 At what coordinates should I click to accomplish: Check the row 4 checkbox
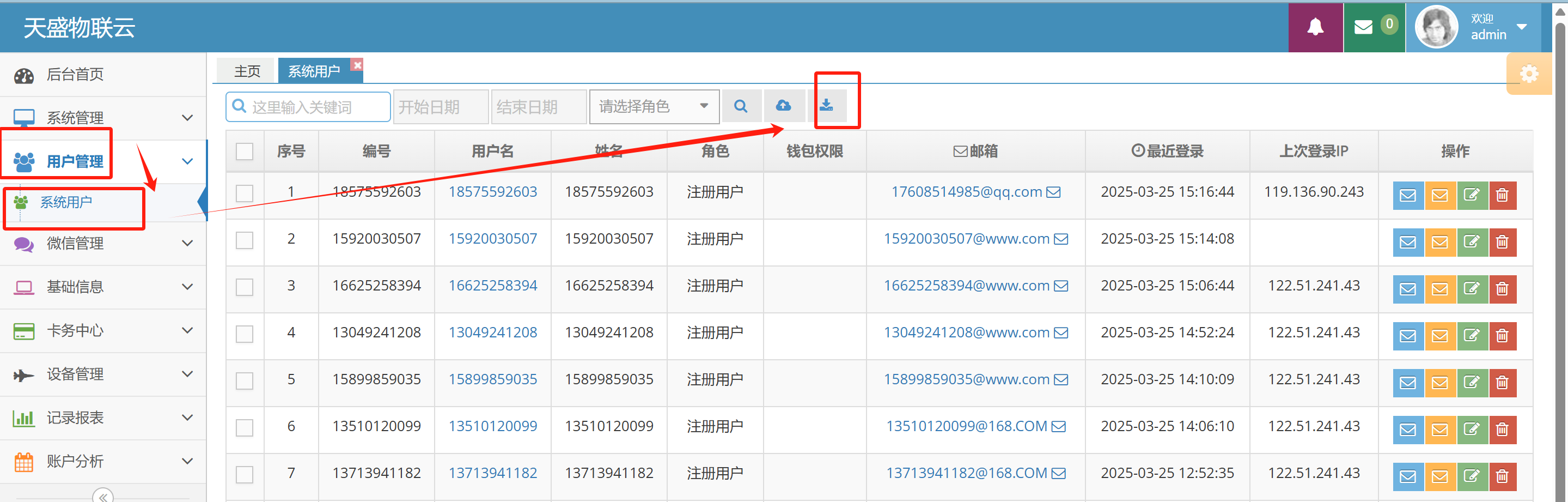tap(244, 335)
